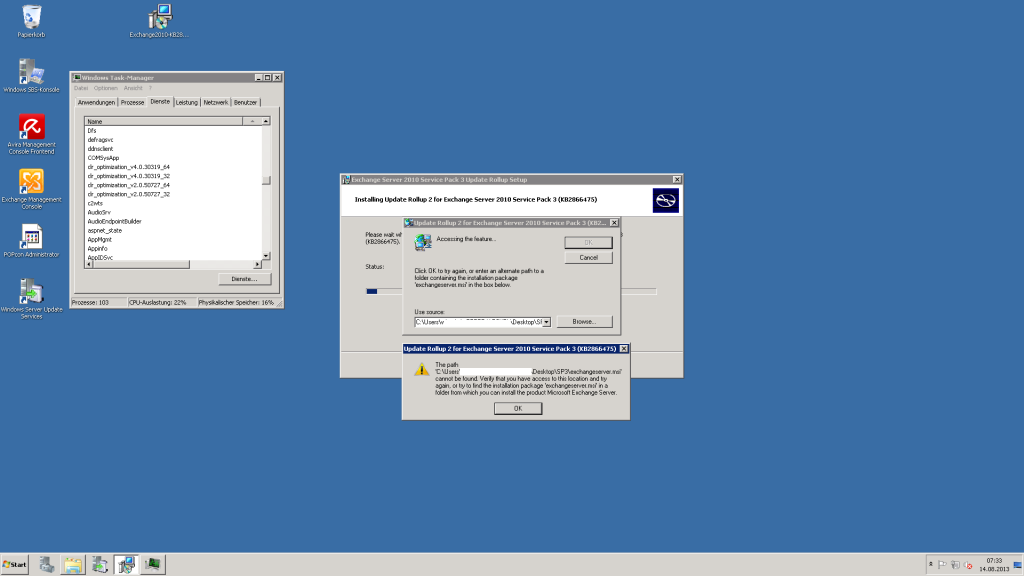Click the horizontal scroll-right arrow in services list
Screen dimensions: 1024x576
coord(257,264)
